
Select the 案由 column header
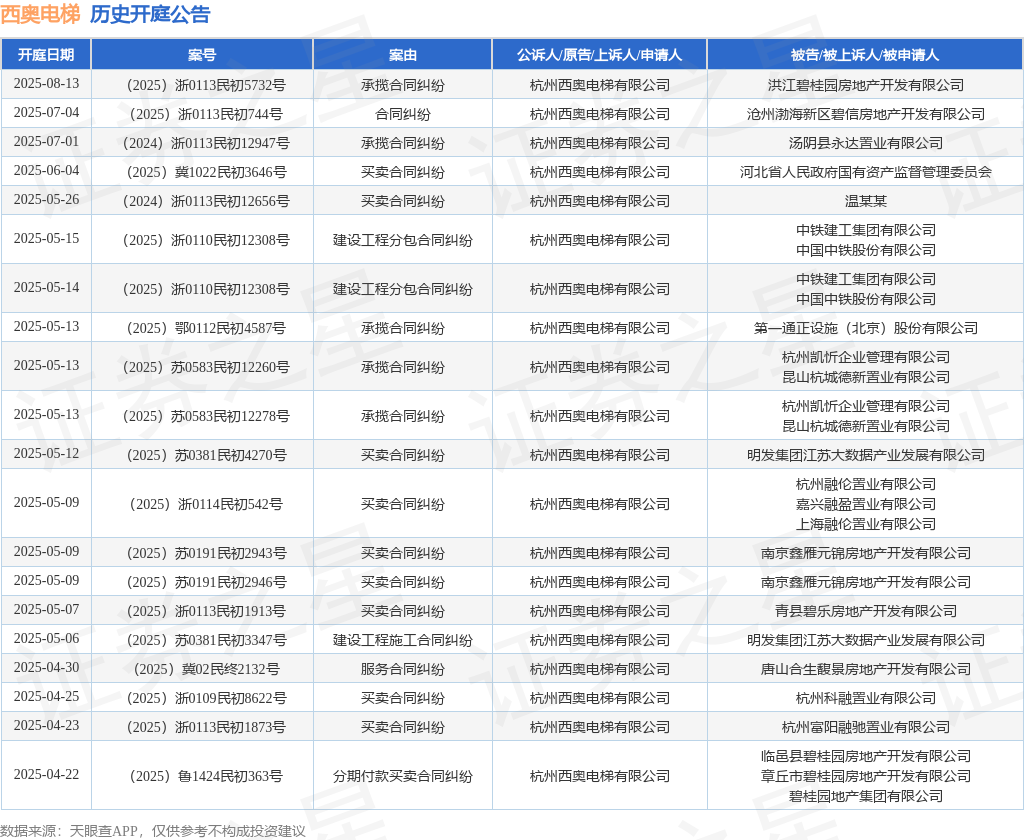pos(402,55)
